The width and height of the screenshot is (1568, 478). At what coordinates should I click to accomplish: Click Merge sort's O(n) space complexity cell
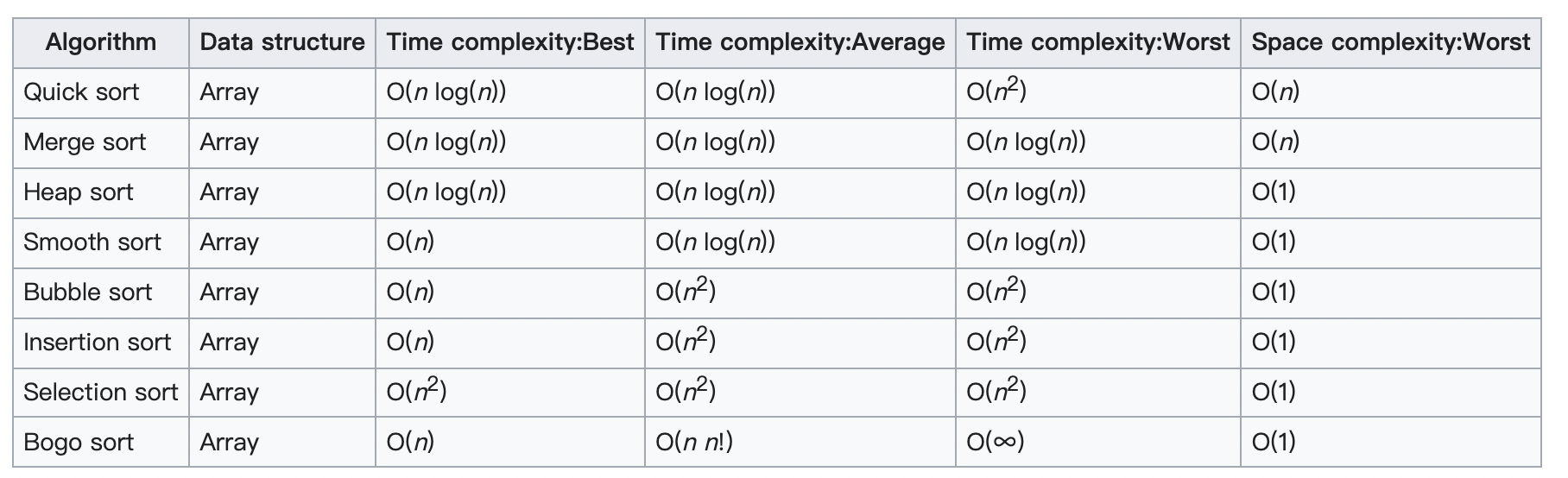(x=1275, y=142)
